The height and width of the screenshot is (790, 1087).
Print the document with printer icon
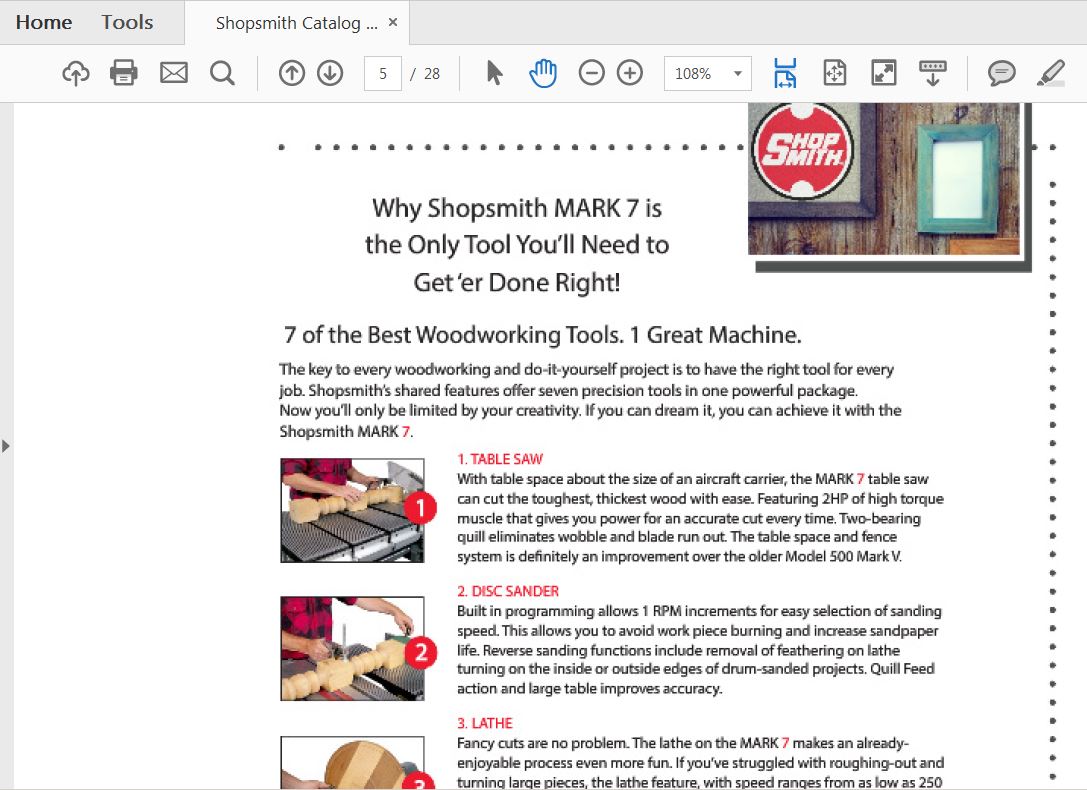pos(123,73)
